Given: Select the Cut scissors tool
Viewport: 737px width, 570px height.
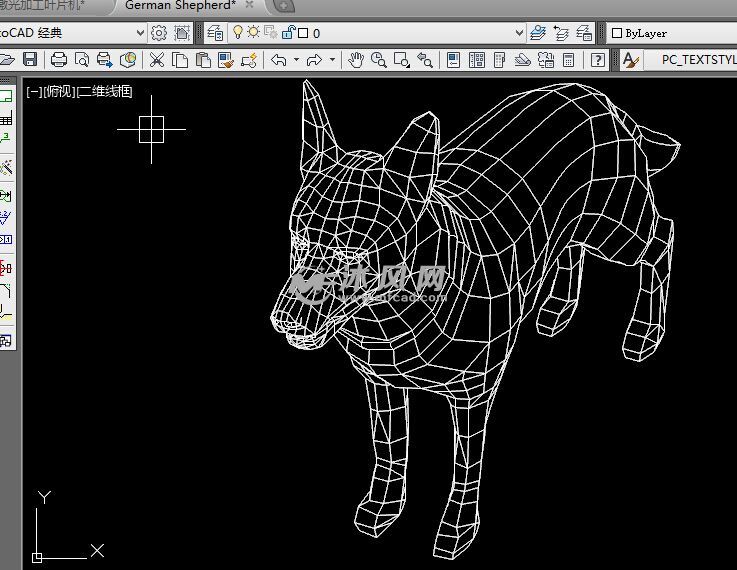Looking at the screenshot, I should 157,60.
